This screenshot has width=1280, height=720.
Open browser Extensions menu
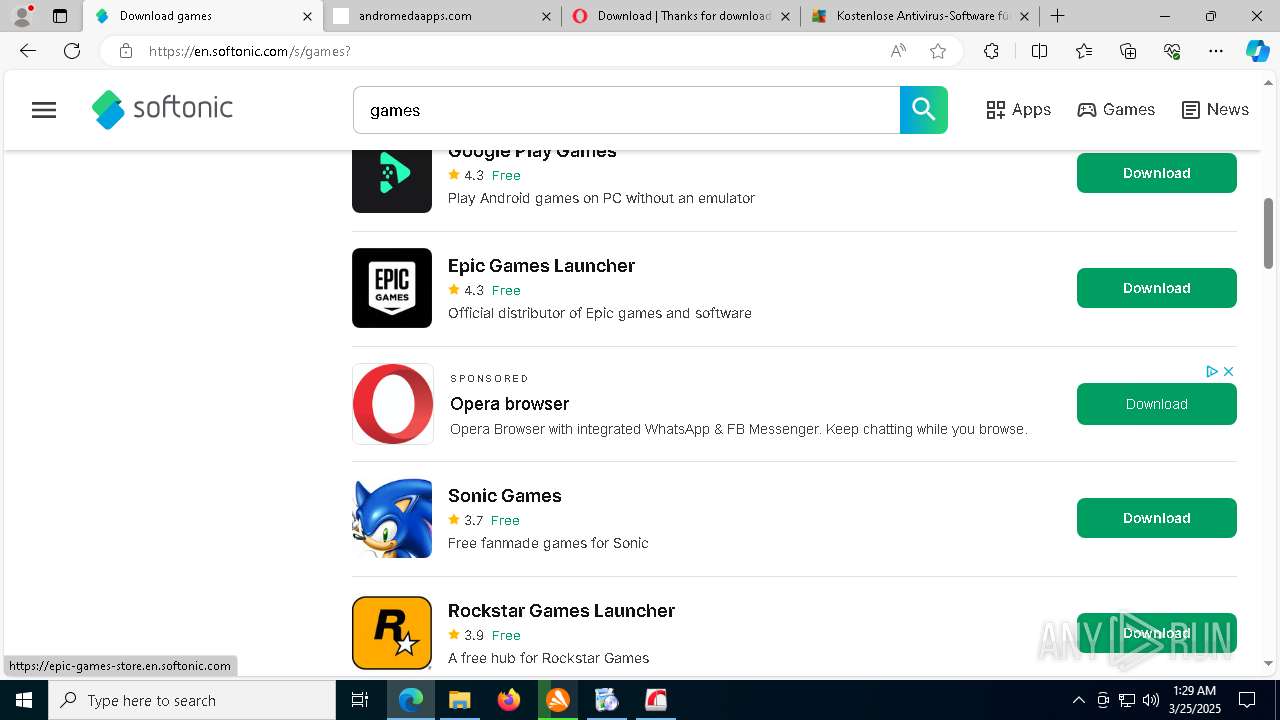pos(991,51)
